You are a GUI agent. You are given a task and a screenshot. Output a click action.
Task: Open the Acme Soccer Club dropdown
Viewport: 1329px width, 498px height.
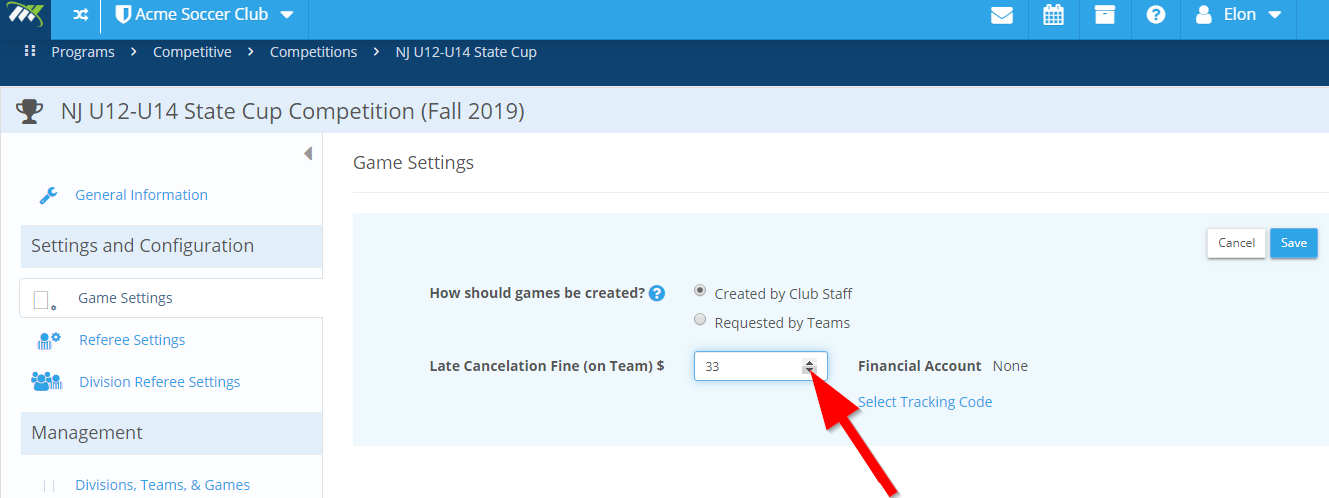[x=205, y=15]
